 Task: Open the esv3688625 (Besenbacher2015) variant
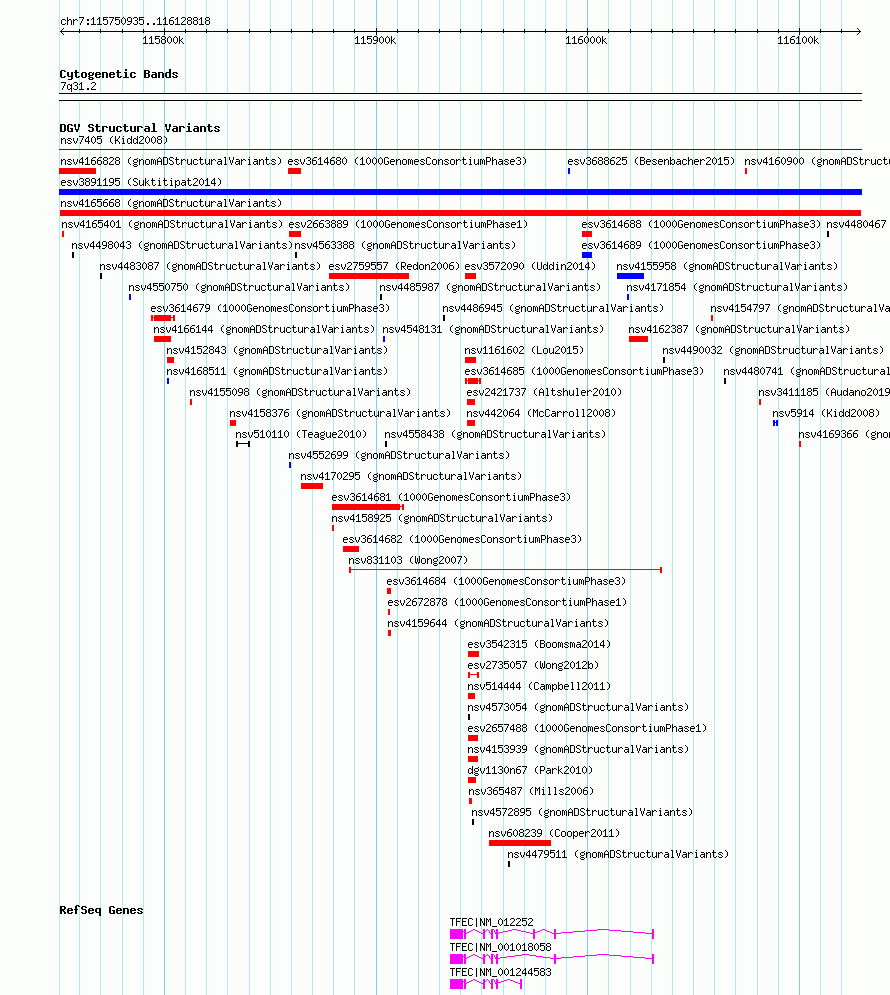(x=651, y=161)
